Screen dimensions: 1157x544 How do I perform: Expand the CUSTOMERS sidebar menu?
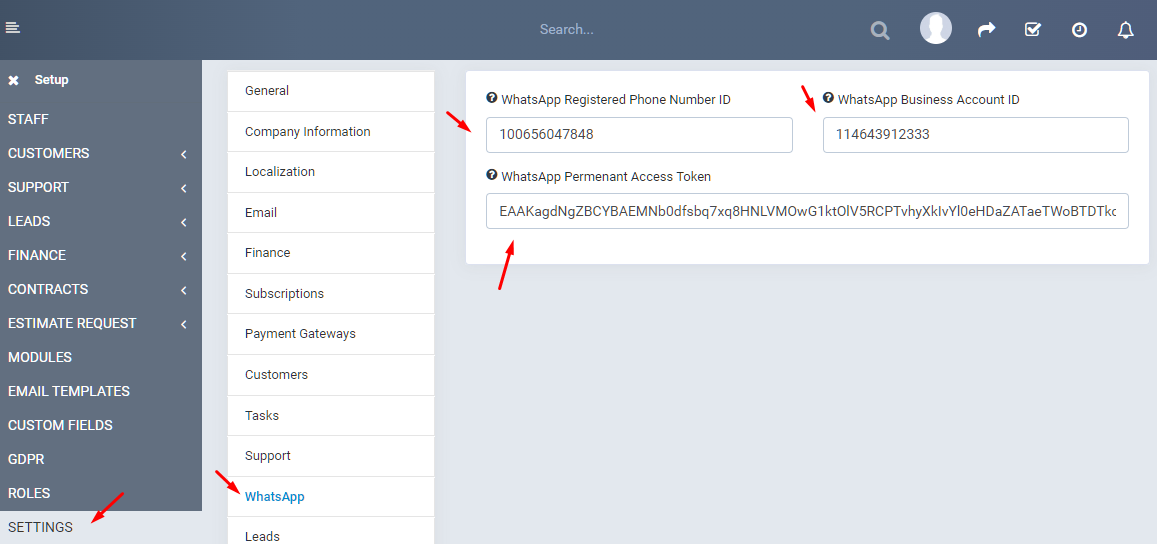tap(100, 153)
